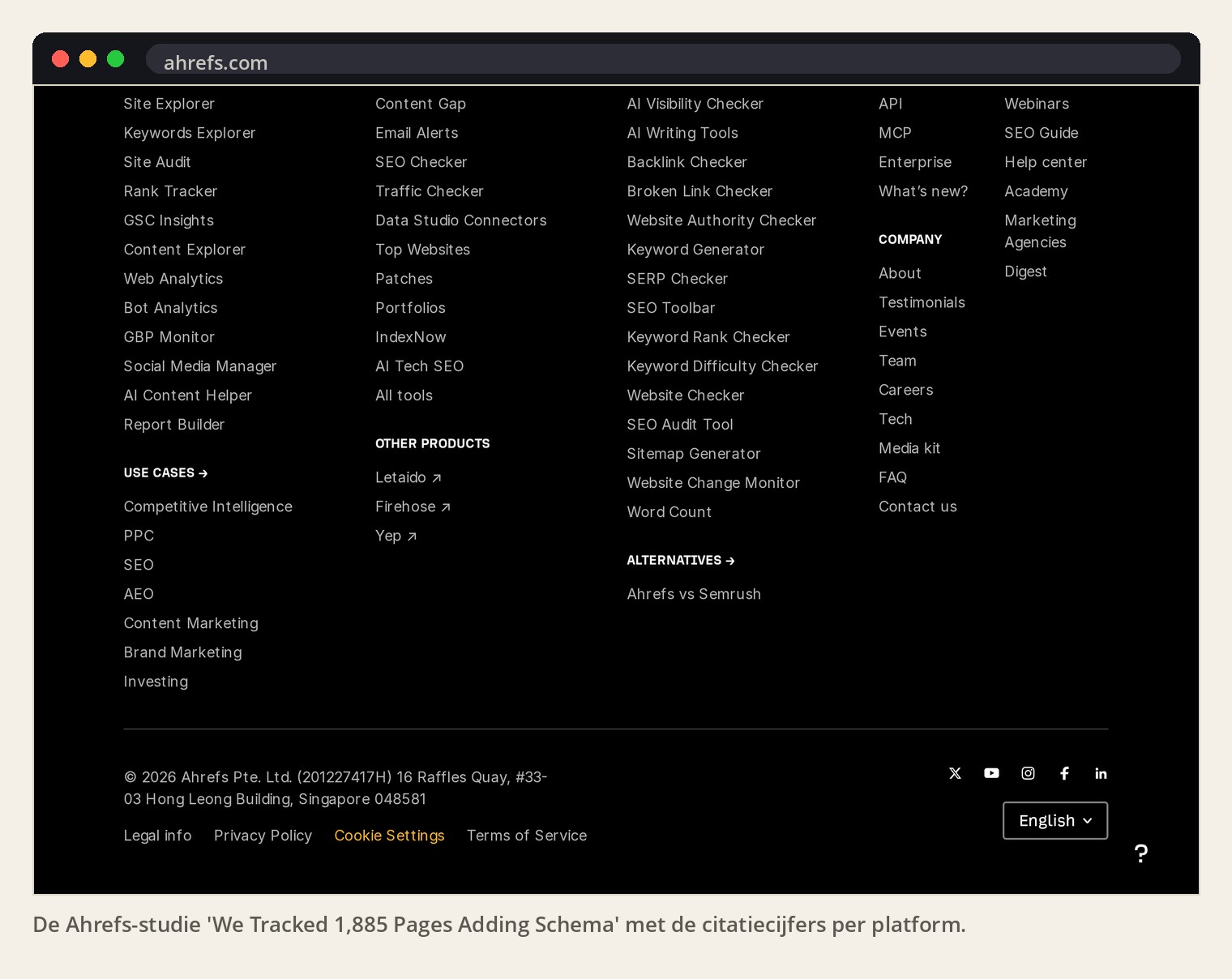The image size is (1232, 979).
Task: Open Site Audit
Action: [157, 162]
